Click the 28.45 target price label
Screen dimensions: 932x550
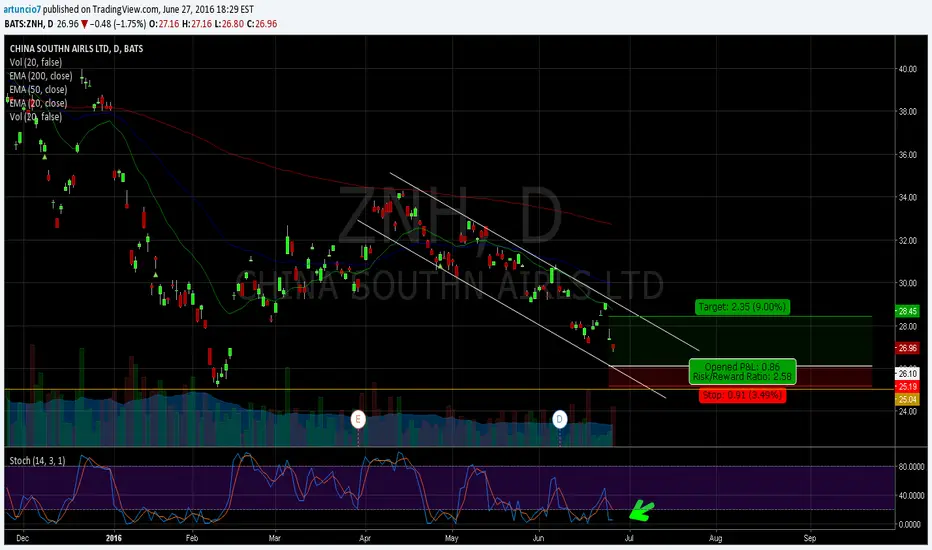907,311
